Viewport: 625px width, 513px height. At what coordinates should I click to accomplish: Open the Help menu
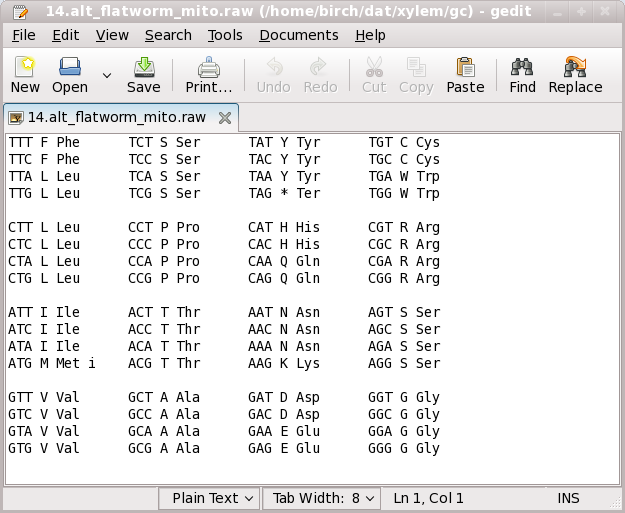pos(370,35)
